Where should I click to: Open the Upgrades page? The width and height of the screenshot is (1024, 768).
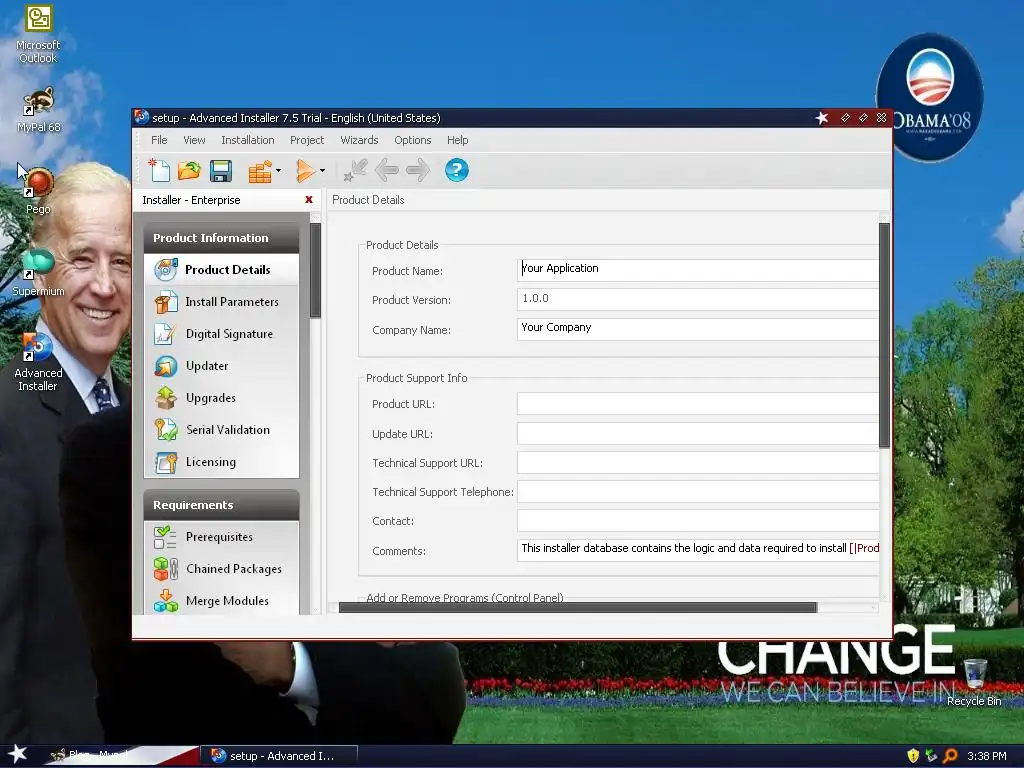coord(221,398)
